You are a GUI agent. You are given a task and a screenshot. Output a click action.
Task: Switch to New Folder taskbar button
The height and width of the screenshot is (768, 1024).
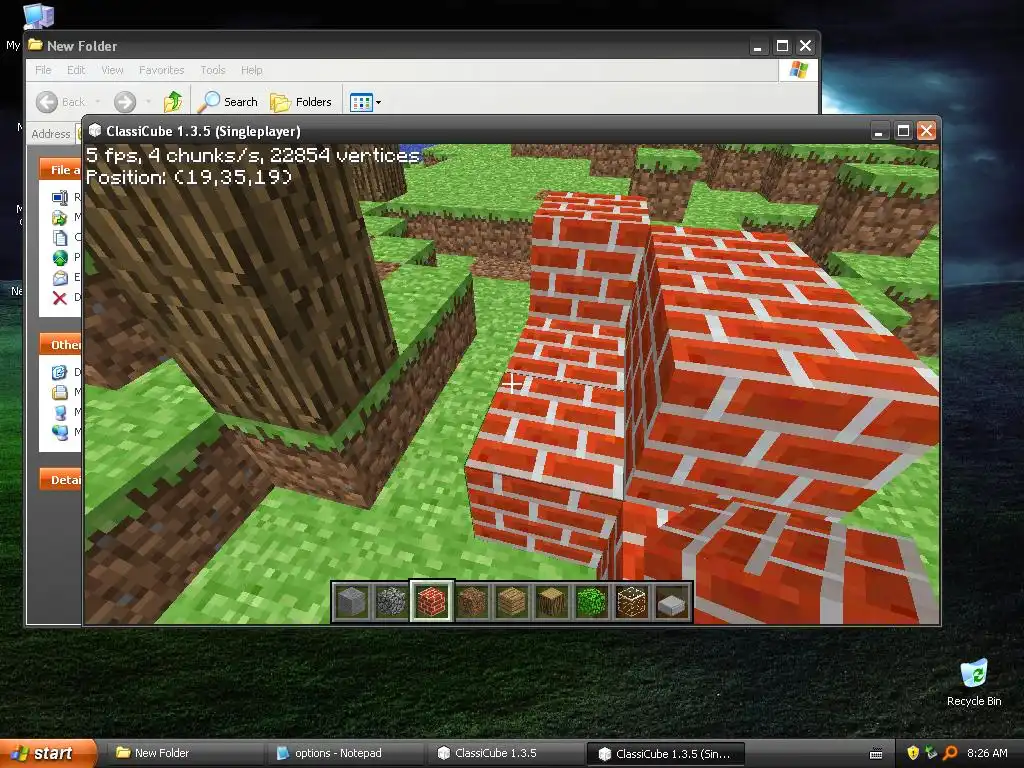click(187, 753)
